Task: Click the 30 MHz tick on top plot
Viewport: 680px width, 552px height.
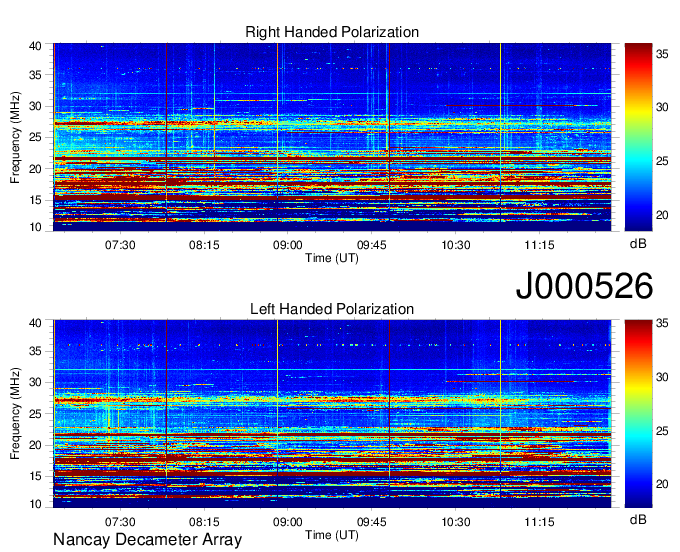Action: click(x=36, y=106)
